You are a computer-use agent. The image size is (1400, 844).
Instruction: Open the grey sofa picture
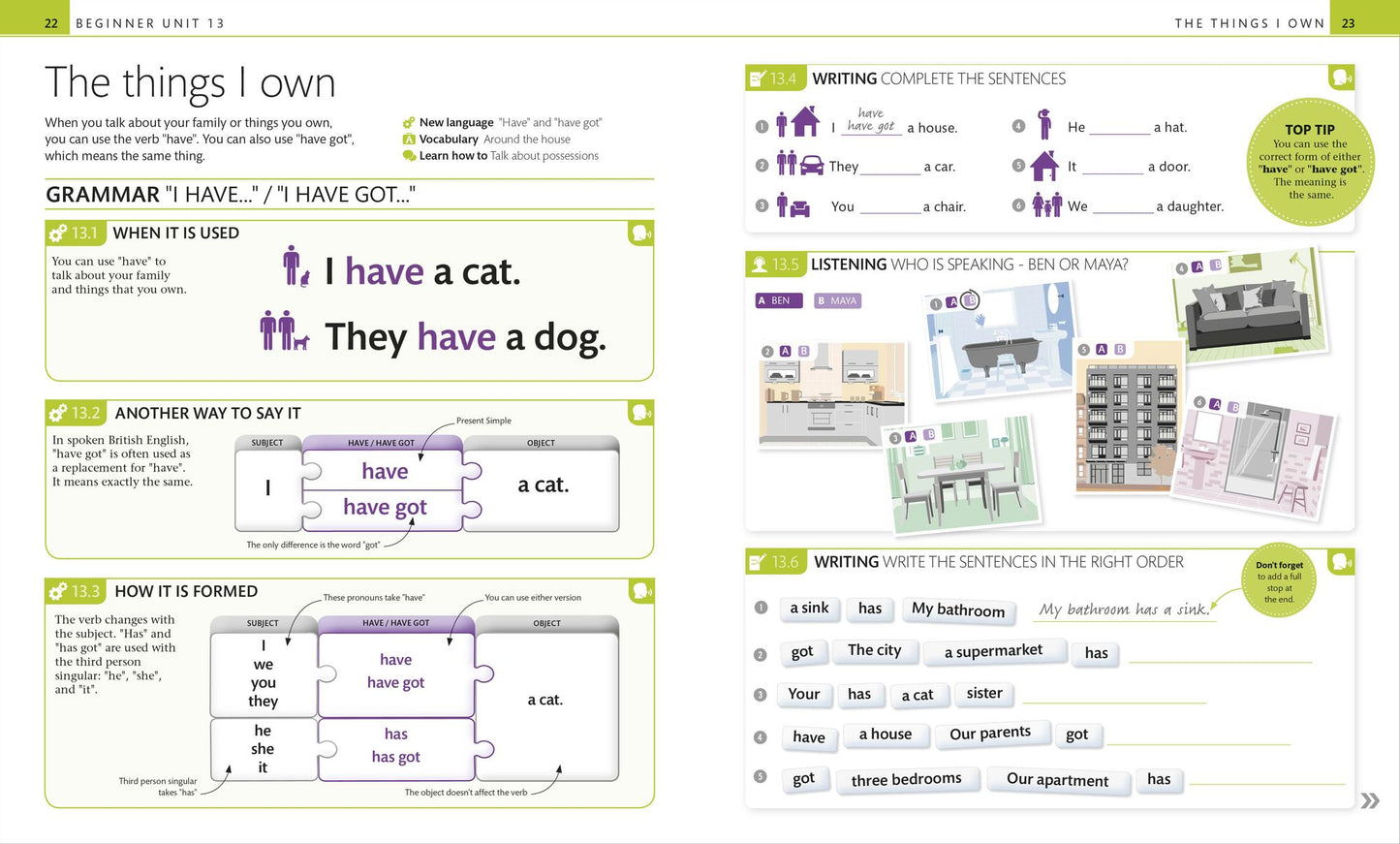(1251, 305)
